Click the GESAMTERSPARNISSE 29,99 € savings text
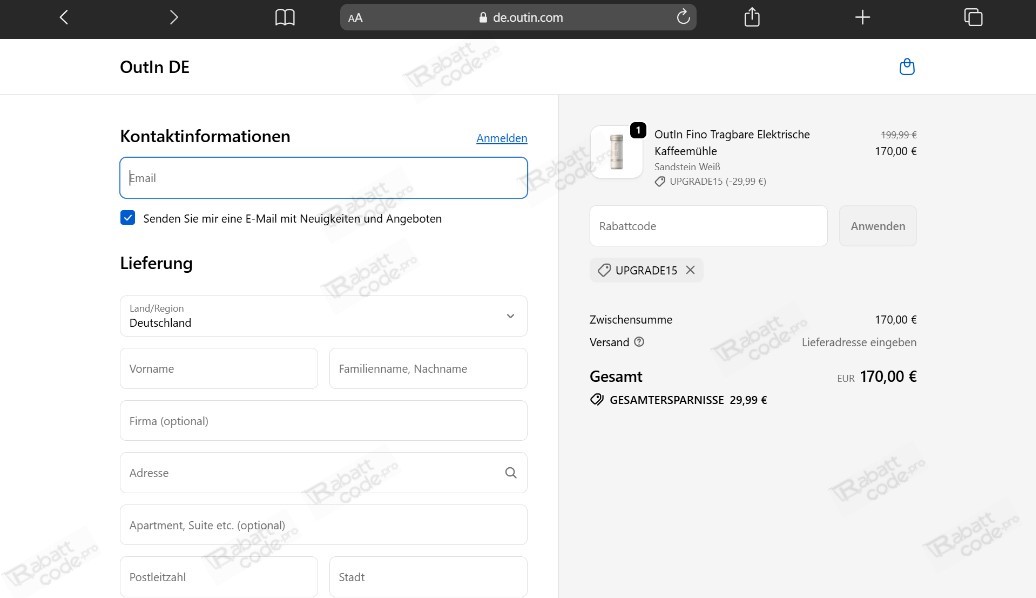Screen dimensions: 1036x598 [x=688, y=400]
